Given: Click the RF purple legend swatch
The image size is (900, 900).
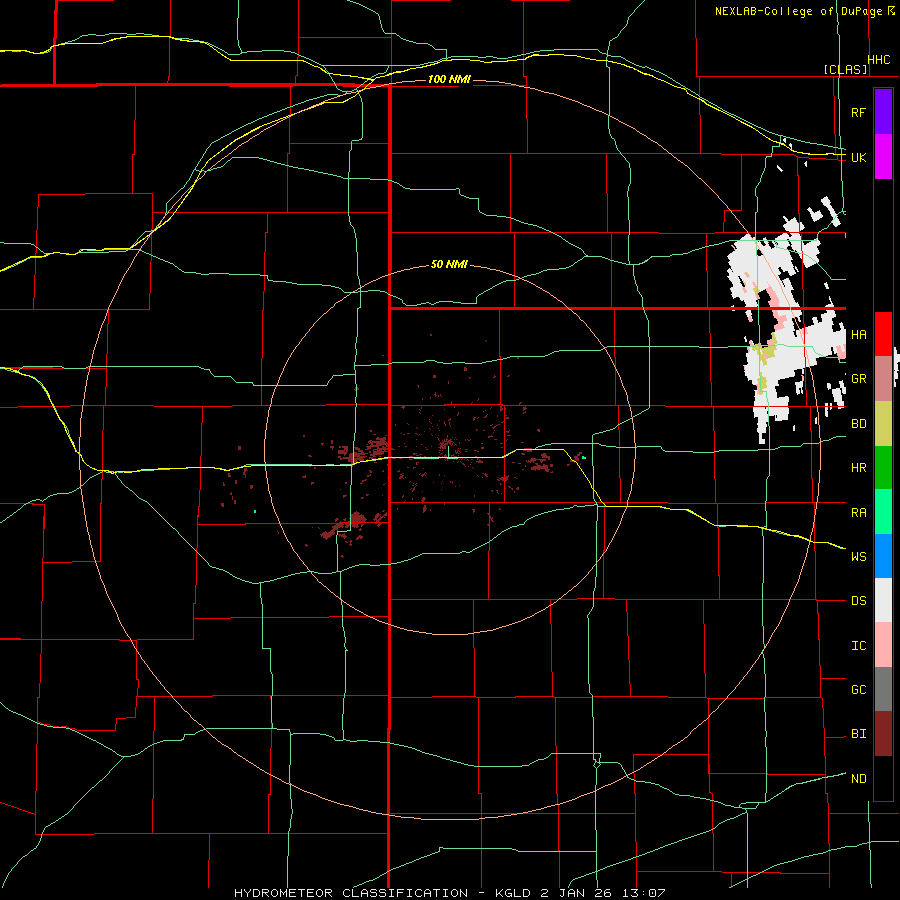Looking at the screenshot, I should pos(883,112).
